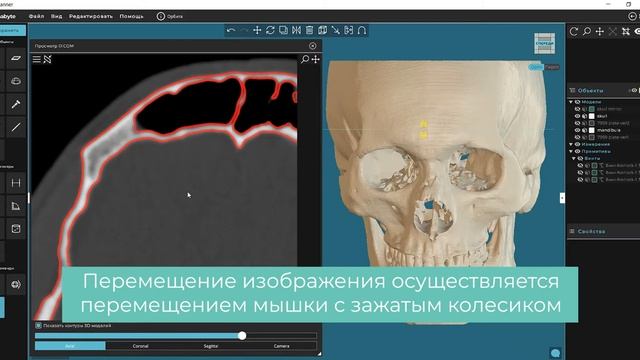Click the DICOM slice slider handle
The height and width of the screenshot is (360, 640).
(242, 336)
